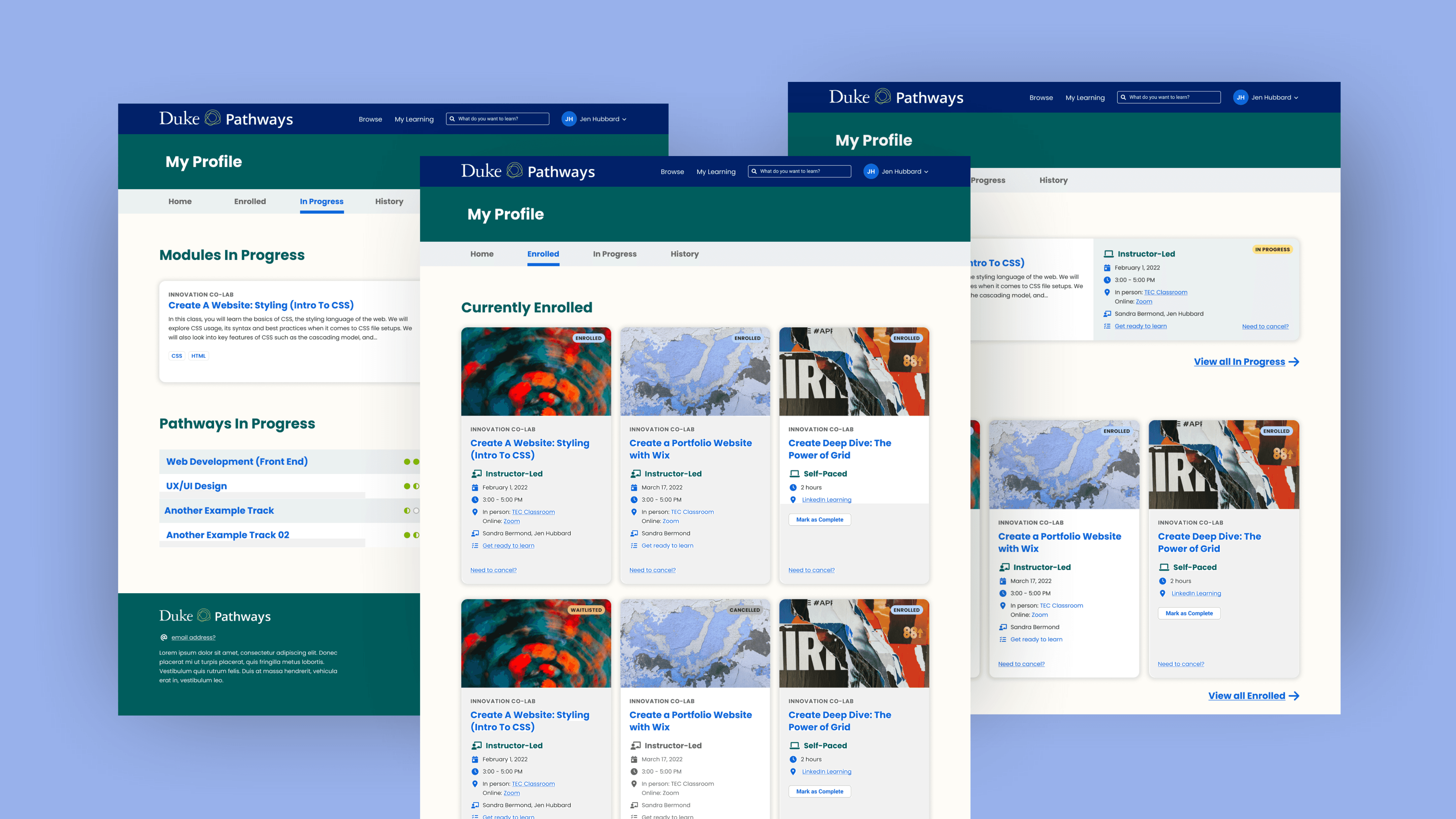The width and height of the screenshot is (1456, 819).
Task: Click the search magnifier icon in front header
Action: pyautogui.click(x=754, y=171)
